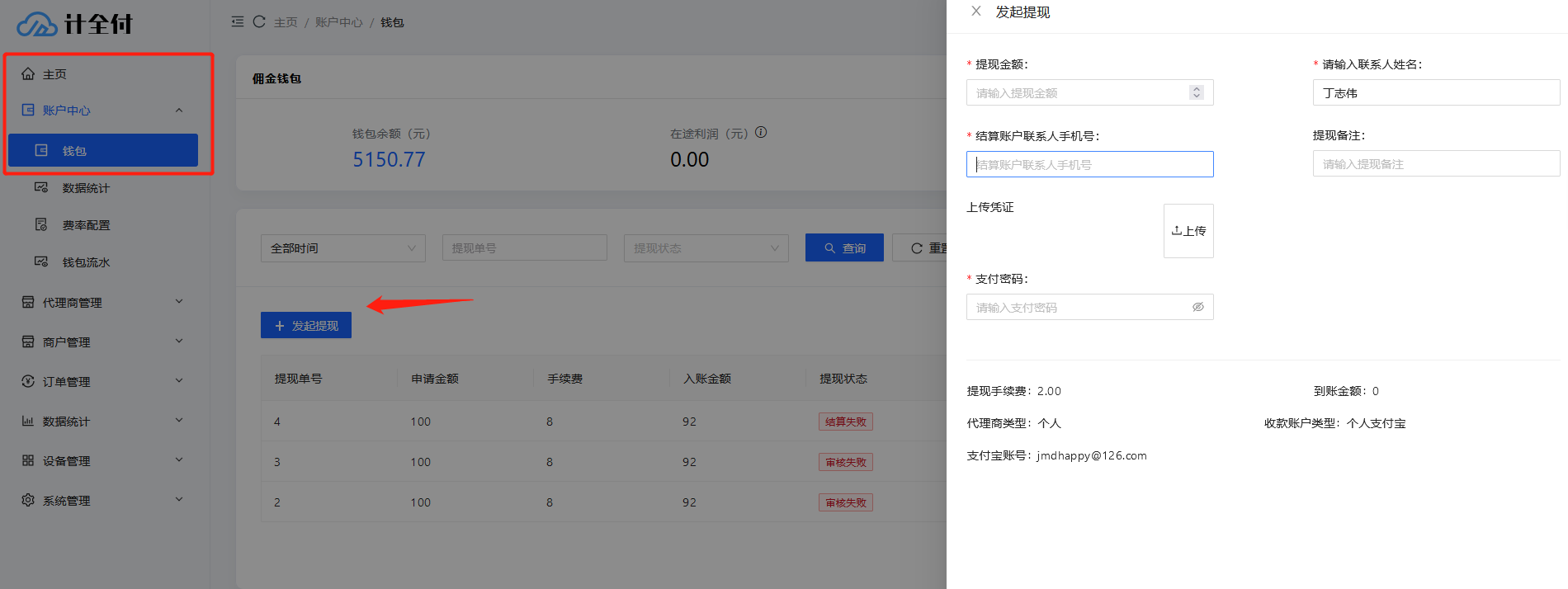The height and width of the screenshot is (589, 1568).
Task: Click the refresh icon beside breadcrumb
Action: point(259,21)
